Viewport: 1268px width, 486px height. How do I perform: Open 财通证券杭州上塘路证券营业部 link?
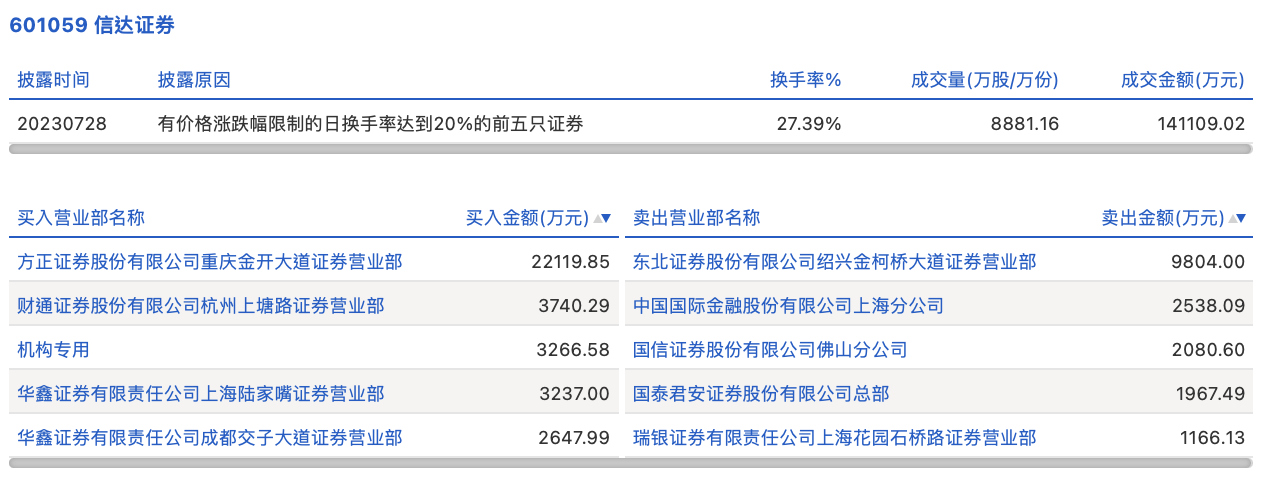point(201,306)
